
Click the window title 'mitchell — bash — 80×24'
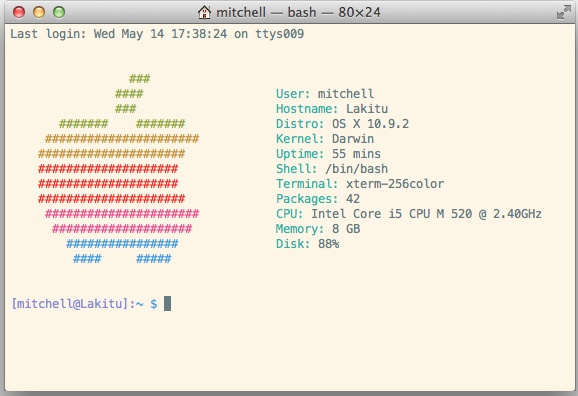298,13
